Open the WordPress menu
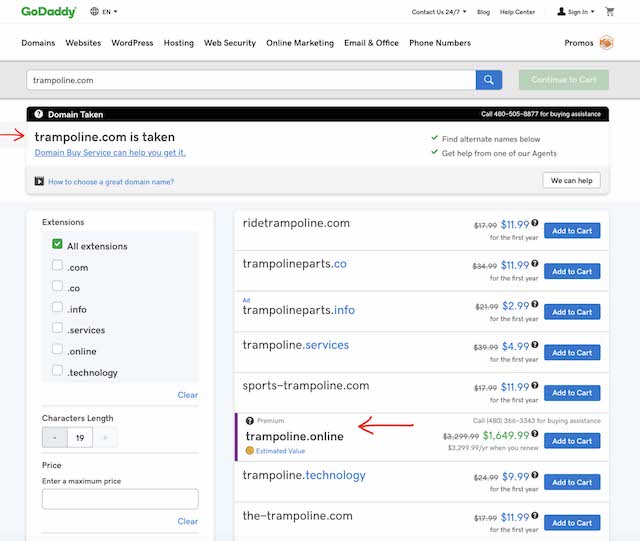The height and width of the screenshot is (541, 640). [x=132, y=43]
